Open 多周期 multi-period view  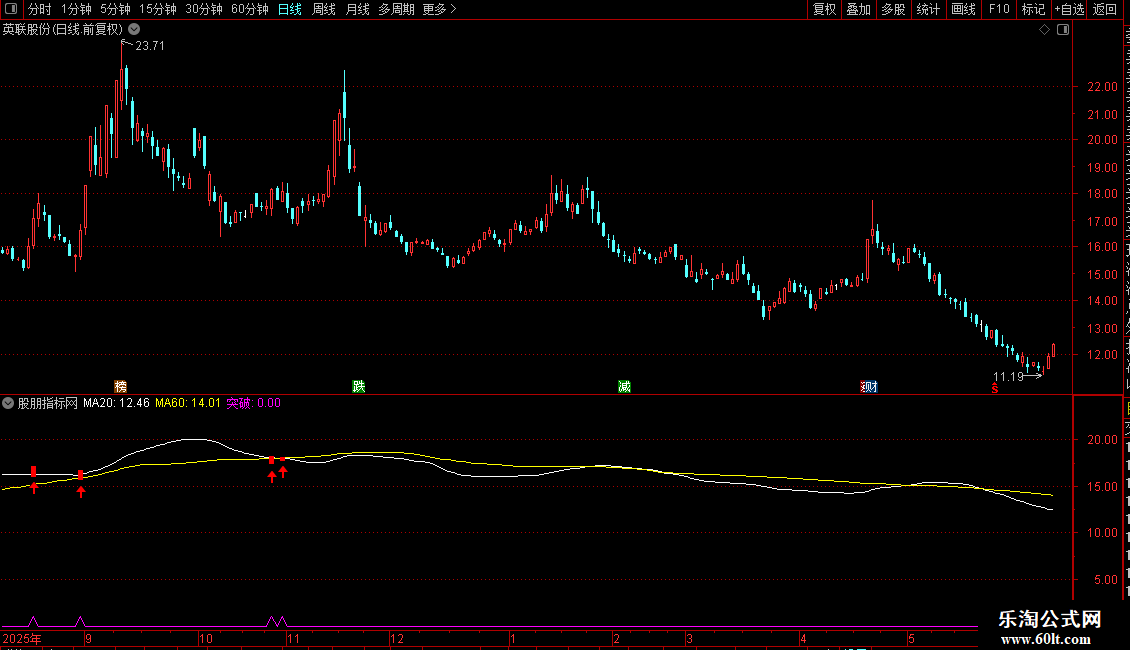pos(396,9)
